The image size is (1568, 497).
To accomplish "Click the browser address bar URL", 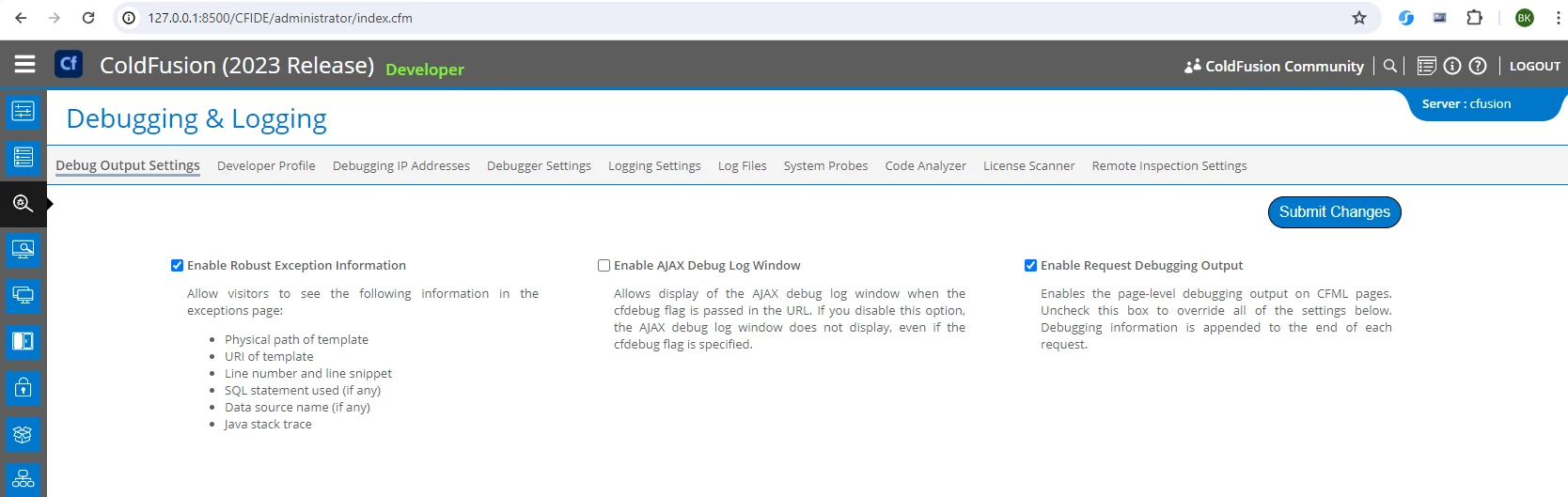I will click(280, 18).
